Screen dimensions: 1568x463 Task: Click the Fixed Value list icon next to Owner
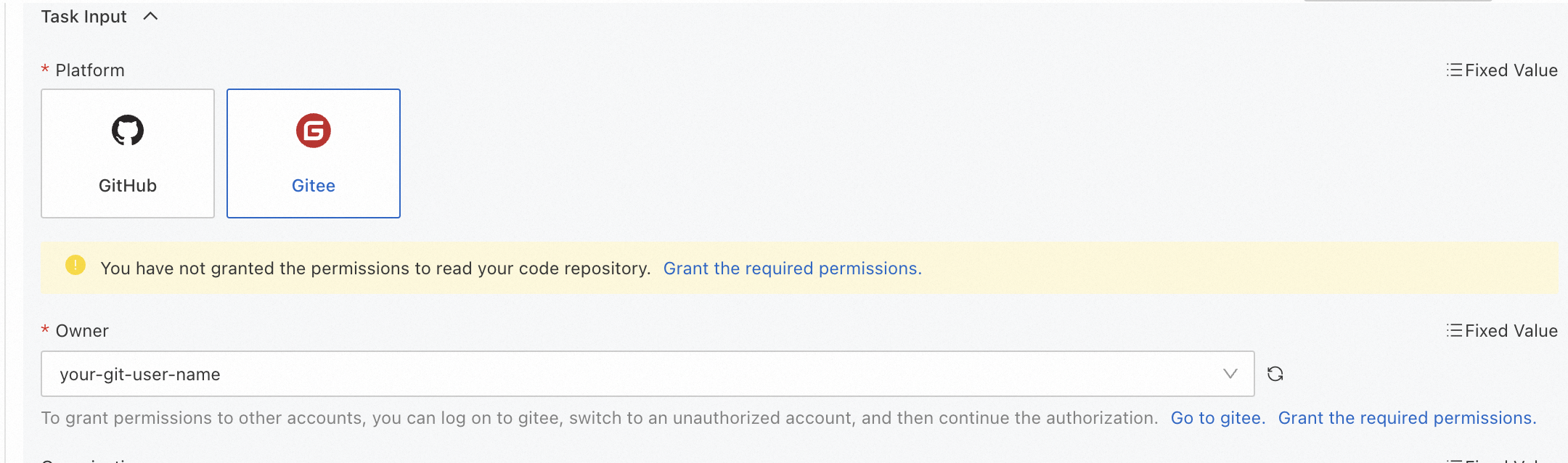[1454, 330]
